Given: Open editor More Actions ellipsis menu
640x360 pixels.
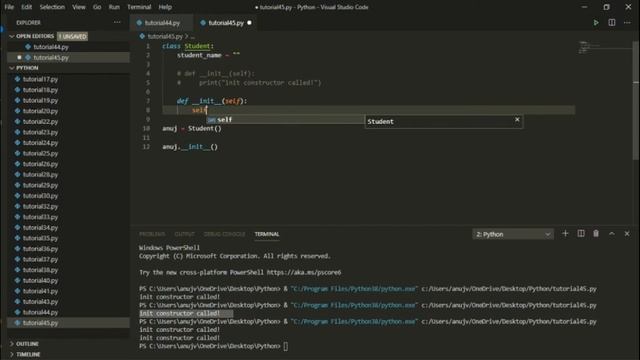Looking at the screenshot, I should tap(627, 23).
